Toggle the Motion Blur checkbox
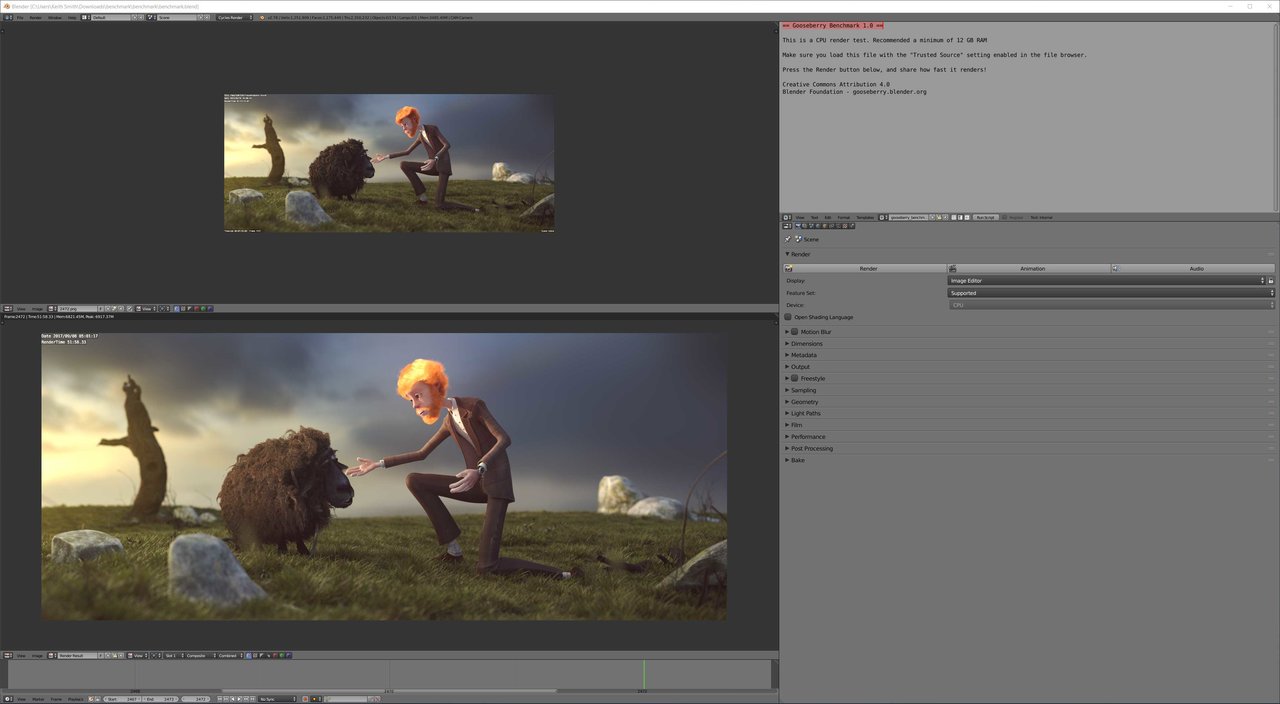Image resolution: width=1280 pixels, height=704 pixels. [x=795, y=332]
